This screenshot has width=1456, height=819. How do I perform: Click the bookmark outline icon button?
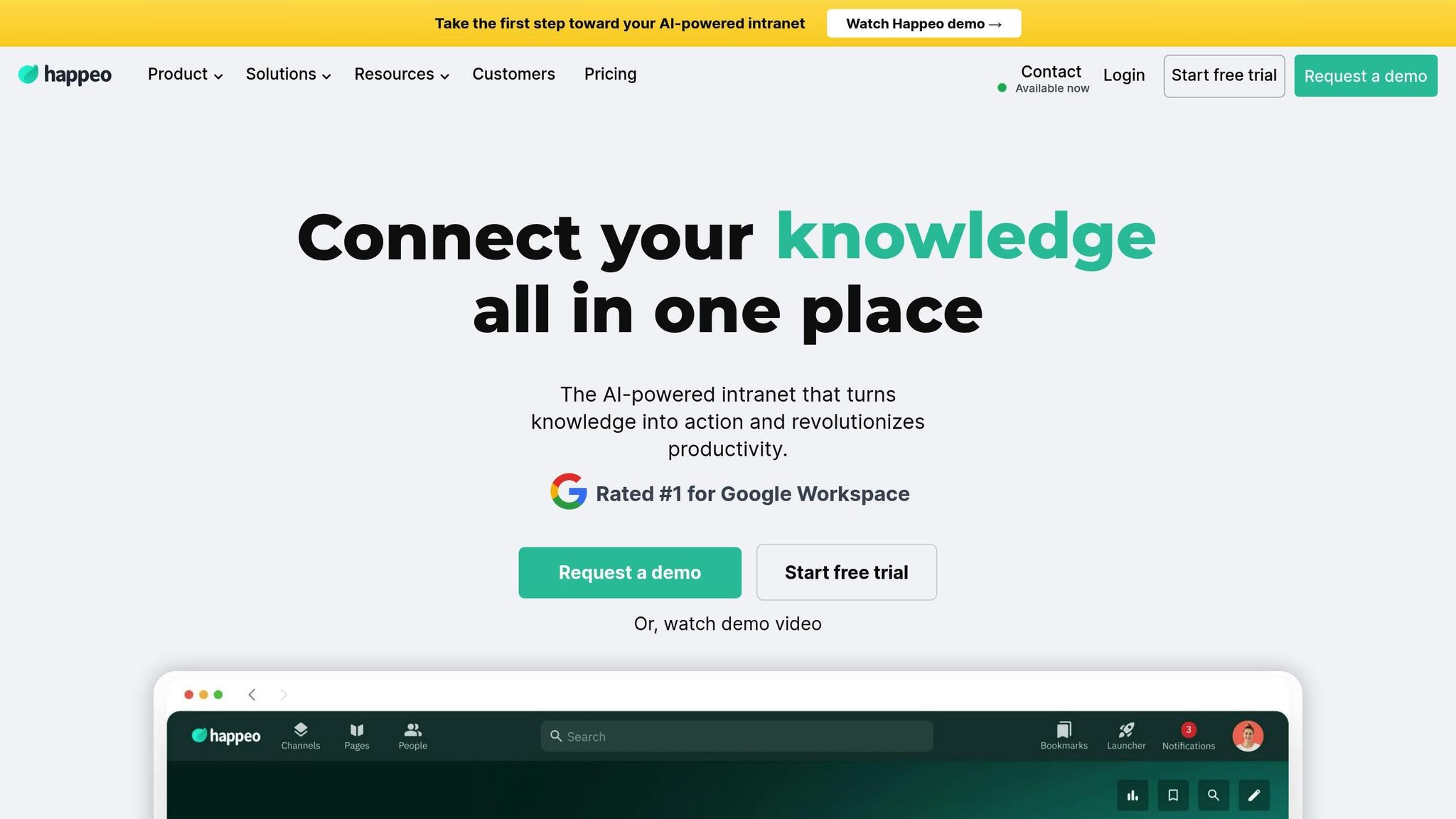1173,796
